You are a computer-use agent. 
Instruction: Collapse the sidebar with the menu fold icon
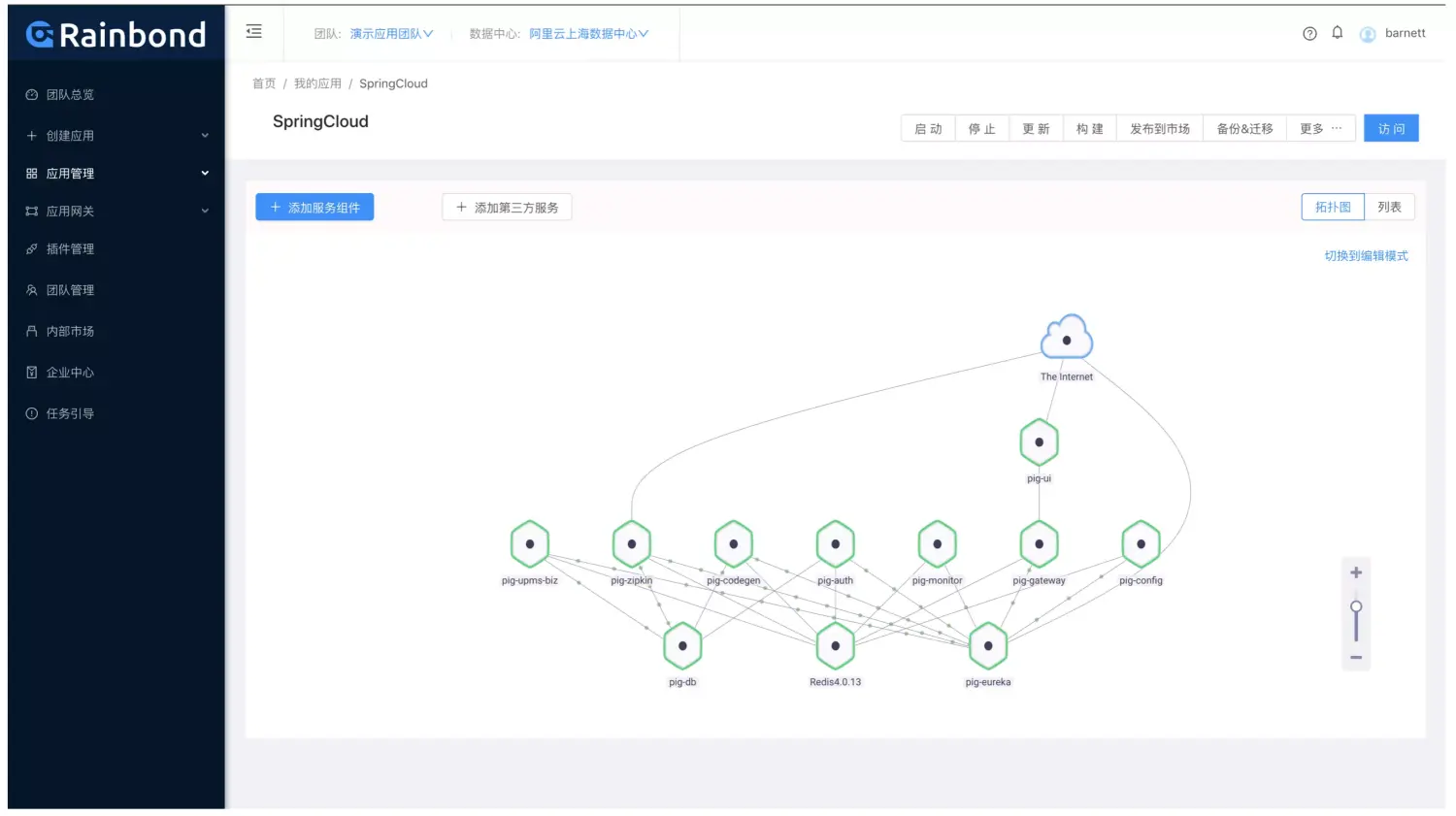[254, 32]
